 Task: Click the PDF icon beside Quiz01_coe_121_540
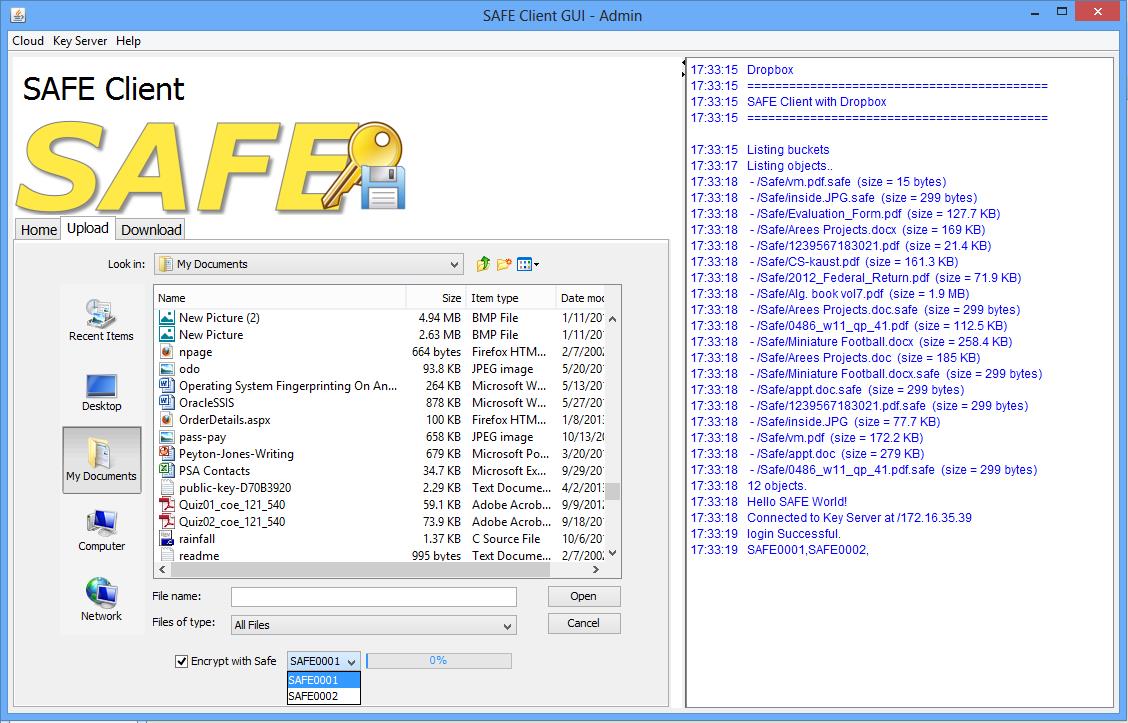167,504
